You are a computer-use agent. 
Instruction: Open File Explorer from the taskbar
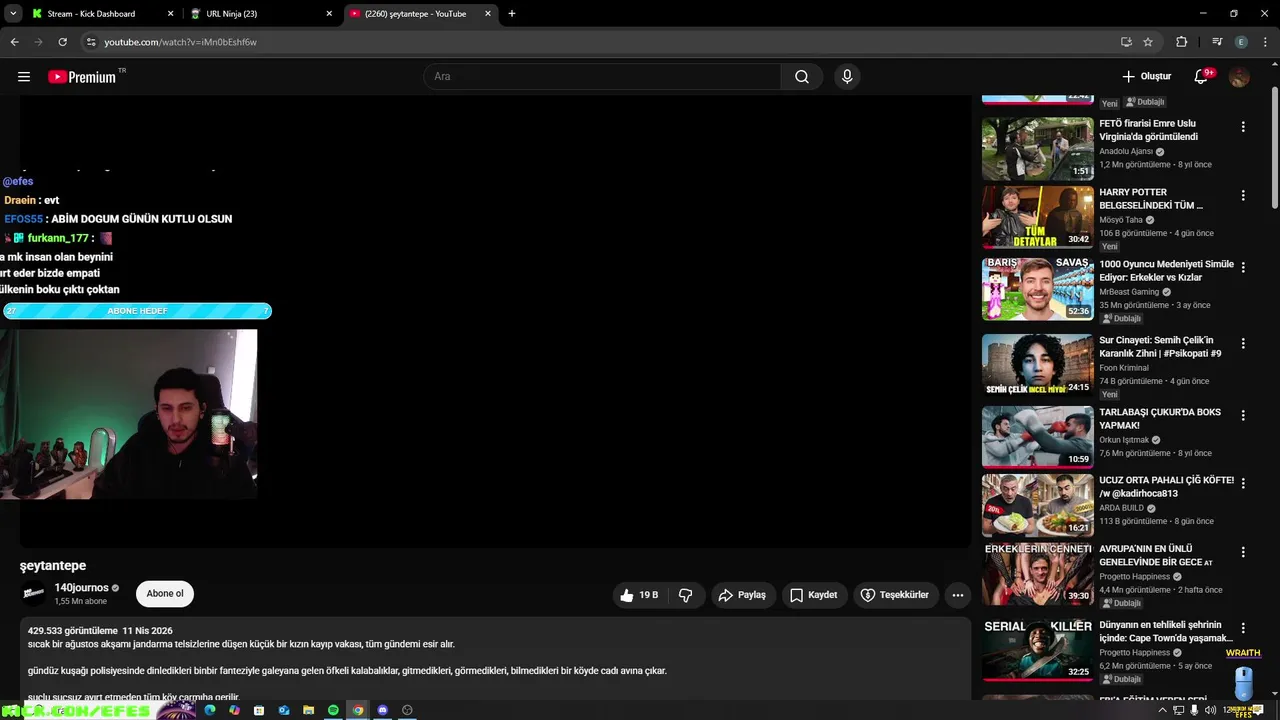(308, 710)
